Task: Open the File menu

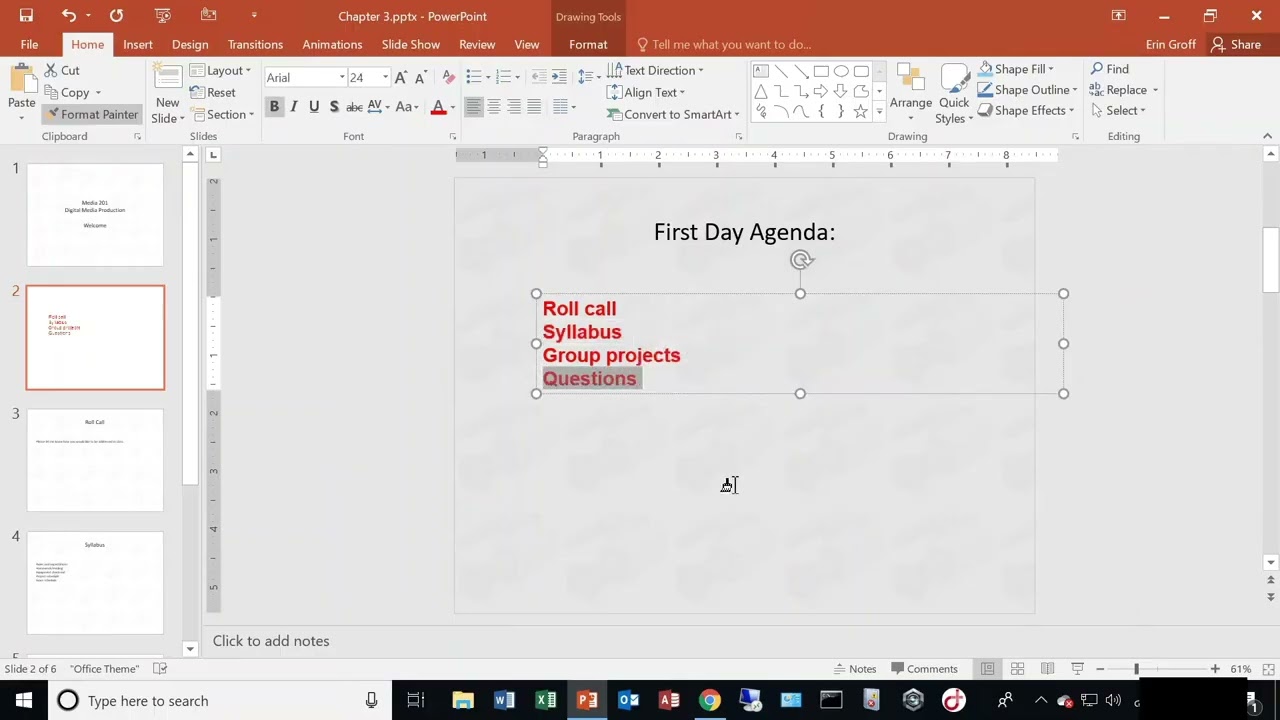Action: click(x=29, y=44)
